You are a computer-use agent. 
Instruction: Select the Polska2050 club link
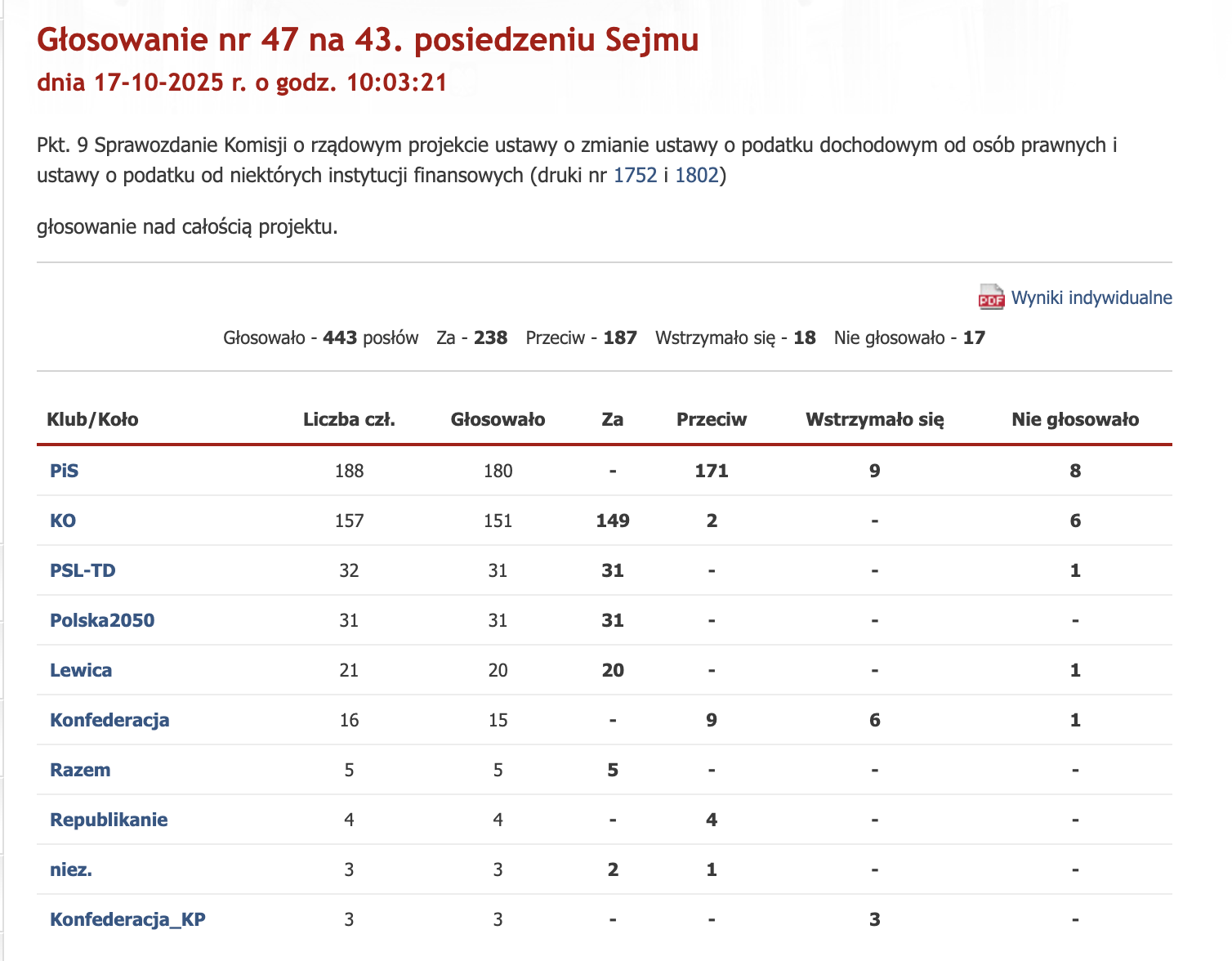(x=102, y=620)
